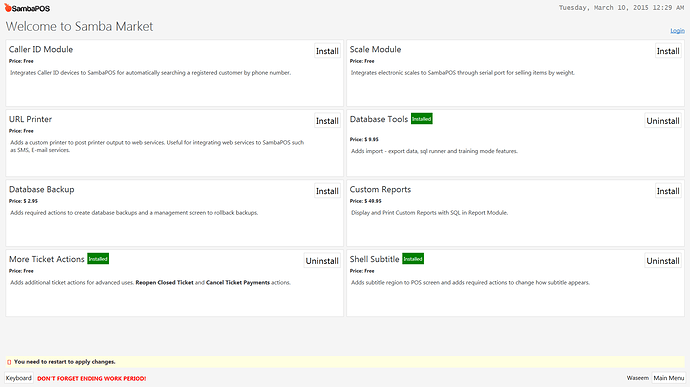Screen dimensions: 690x387
Task: Click the Caller ID Module description text
Action: [x=150, y=73]
